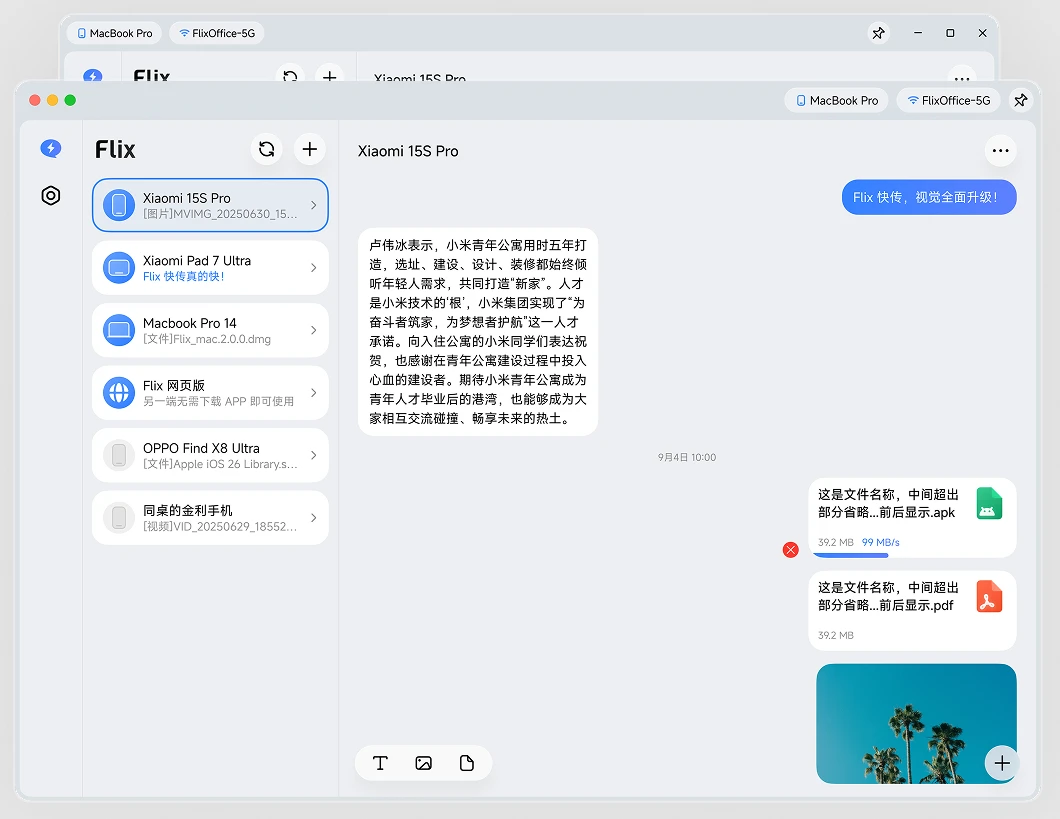
Task: Open the file name ending in '前后显示.pdf'
Action: [x=888, y=596]
